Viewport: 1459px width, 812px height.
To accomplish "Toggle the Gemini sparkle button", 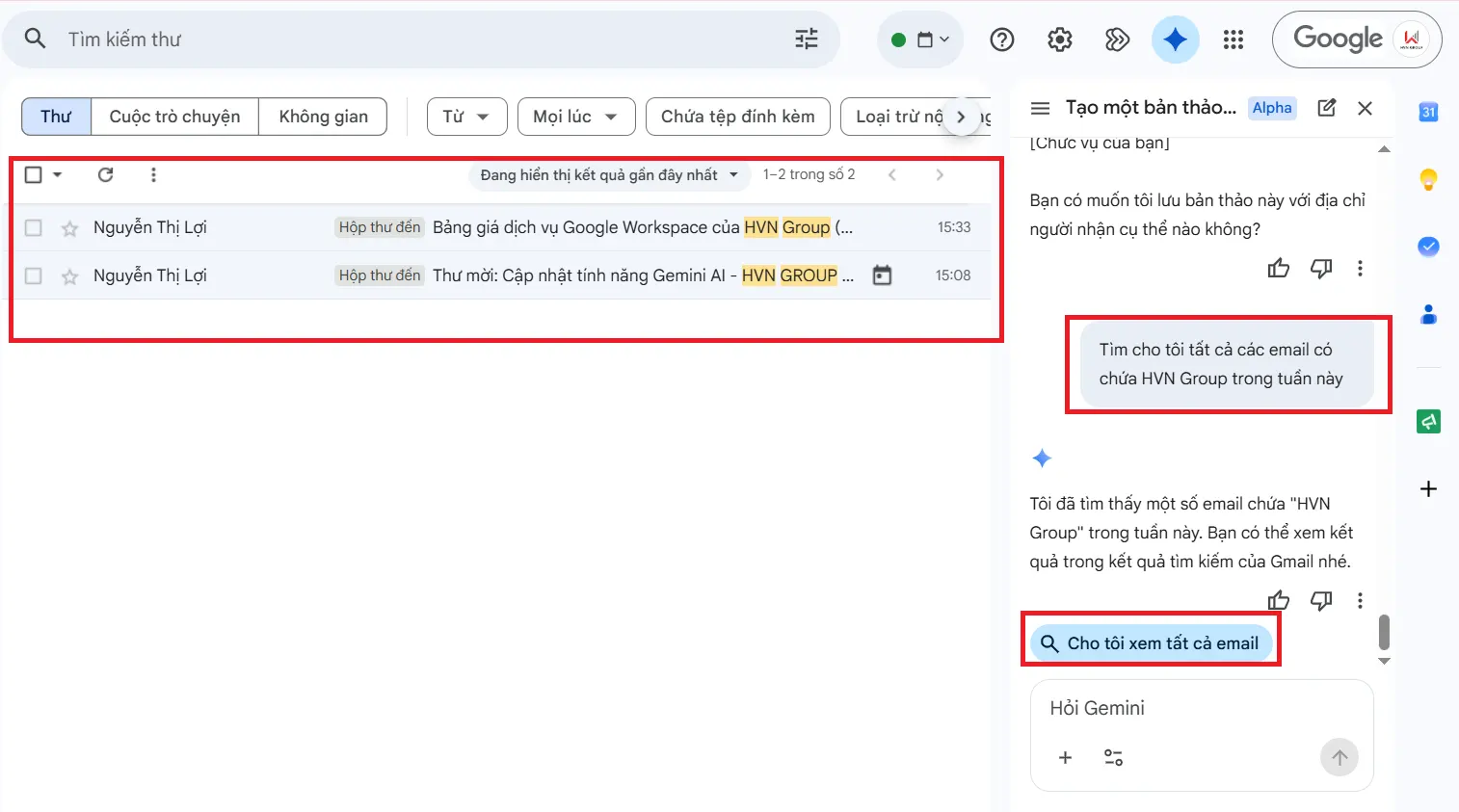I will coord(1175,39).
